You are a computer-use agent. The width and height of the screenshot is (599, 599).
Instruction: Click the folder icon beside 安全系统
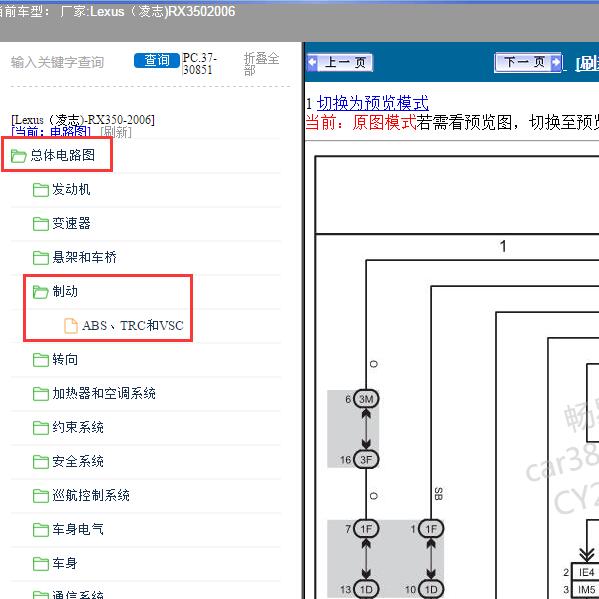(x=40, y=461)
